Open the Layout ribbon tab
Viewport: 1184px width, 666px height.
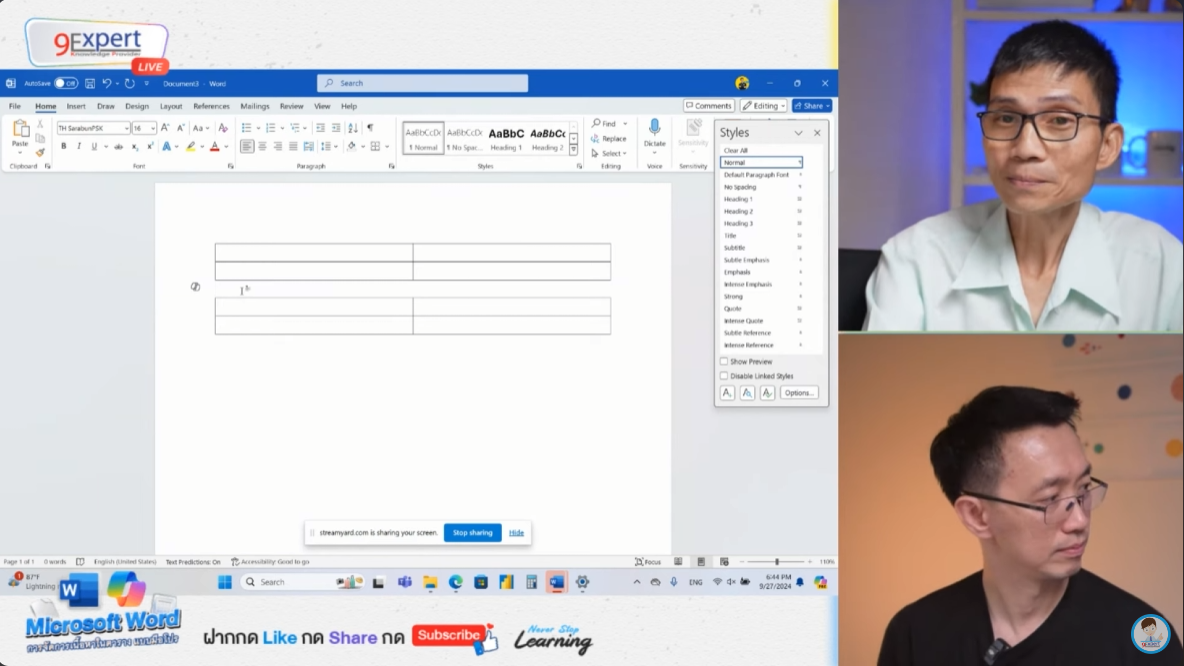pyautogui.click(x=171, y=106)
